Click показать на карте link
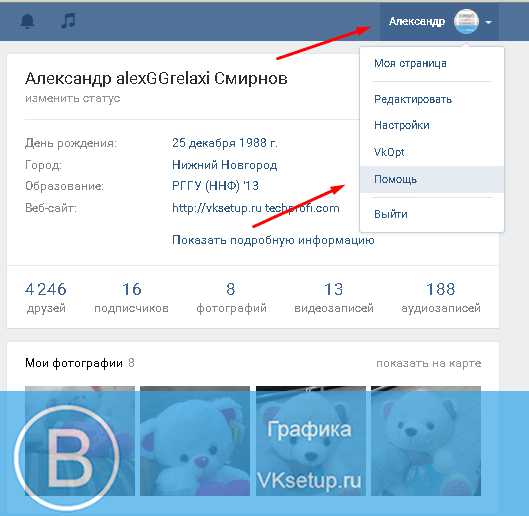The height and width of the screenshot is (516, 529). point(428,363)
